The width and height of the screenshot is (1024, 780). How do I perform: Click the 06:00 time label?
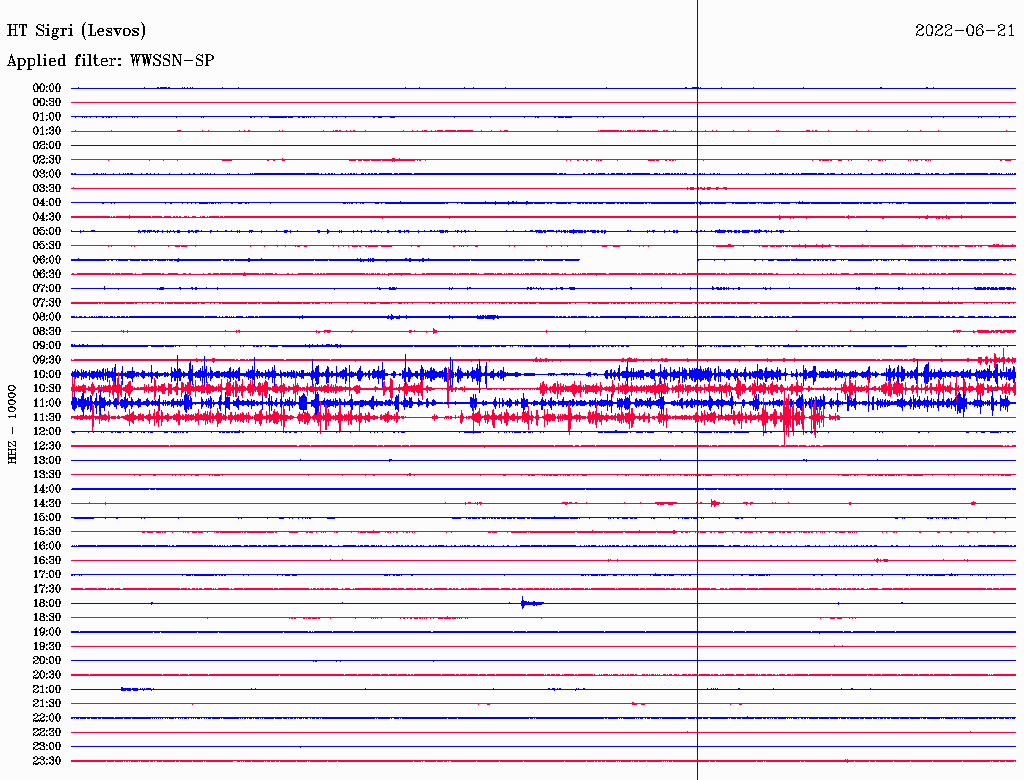pos(47,260)
